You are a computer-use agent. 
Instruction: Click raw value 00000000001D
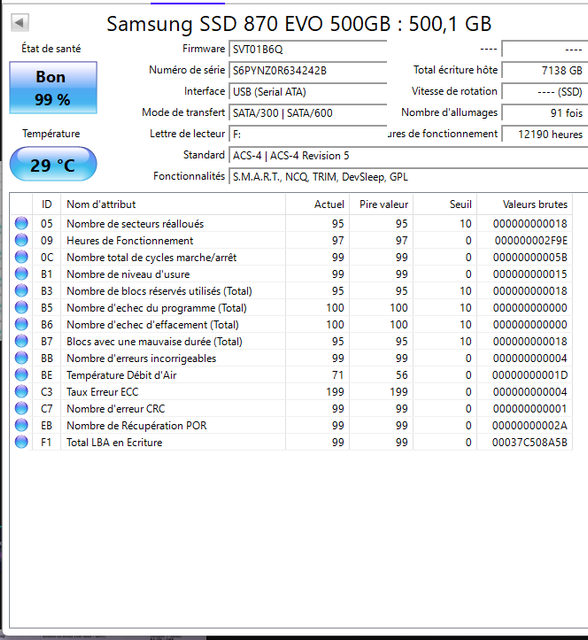click(530, 375)
